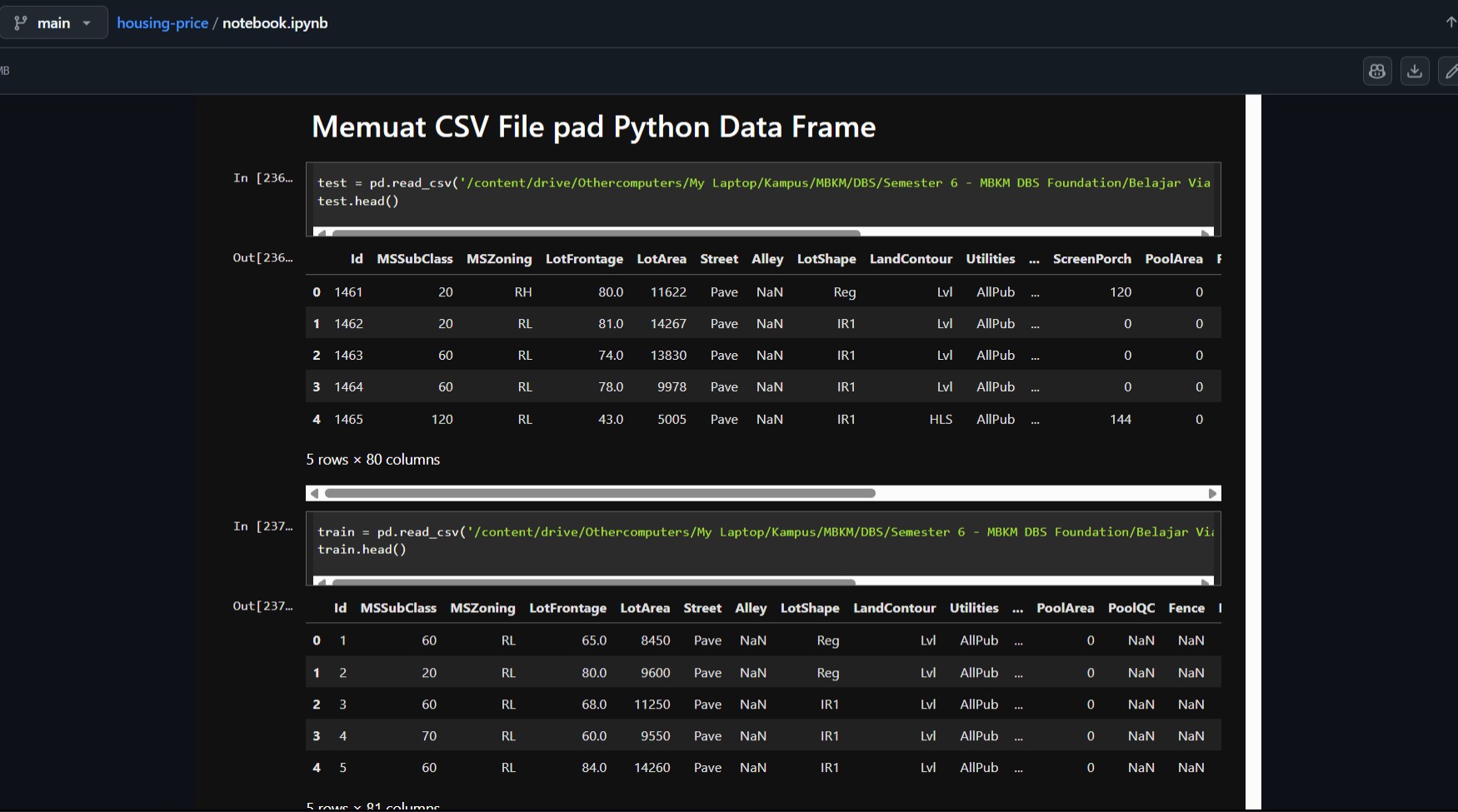This screenshot has height=812, width=1458.
Task: Expand the main branch dropdown
Action: pos(87,22)
